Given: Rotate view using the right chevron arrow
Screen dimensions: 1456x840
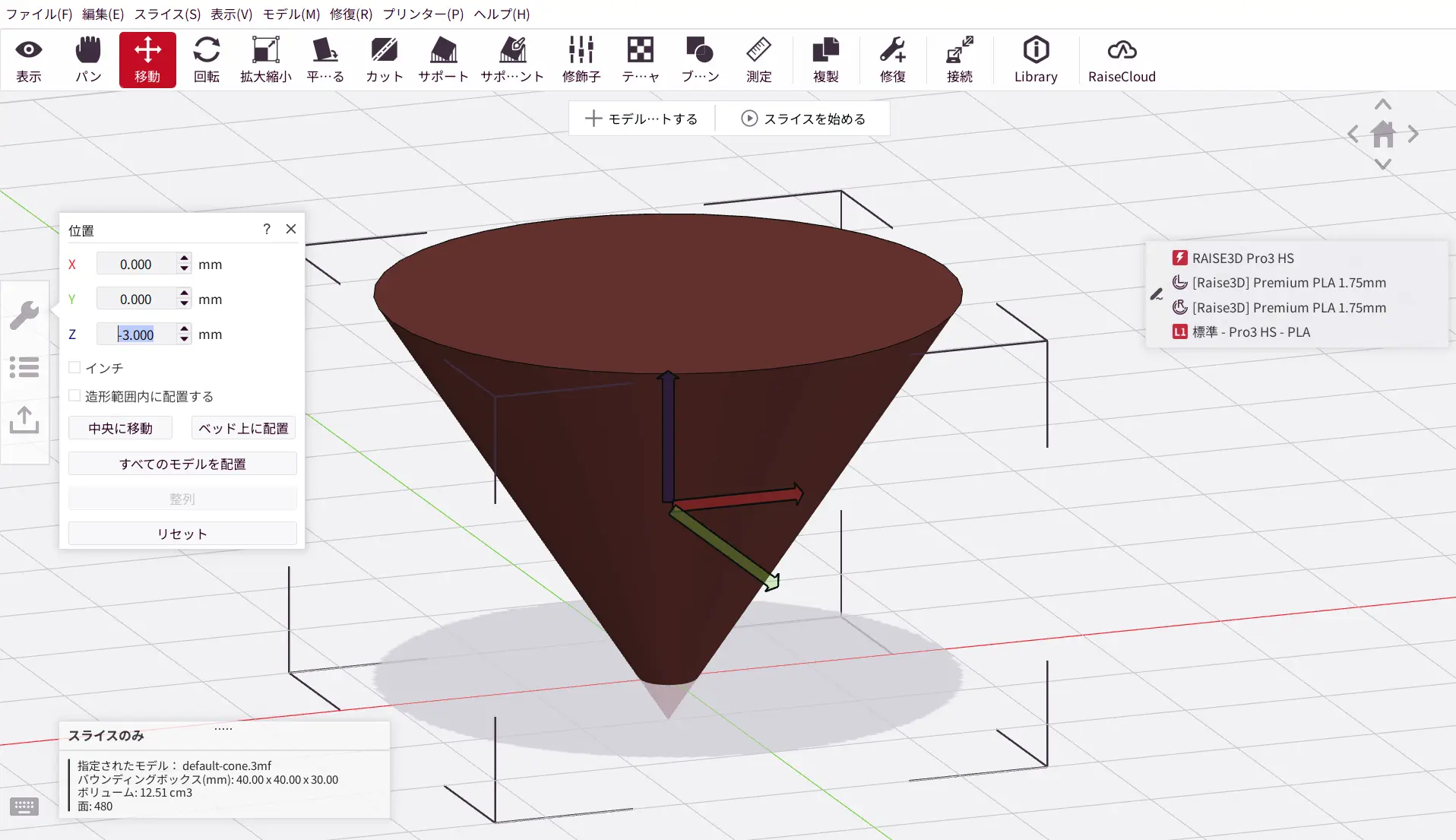Looking at the screenshot, I should [1413, 135].
